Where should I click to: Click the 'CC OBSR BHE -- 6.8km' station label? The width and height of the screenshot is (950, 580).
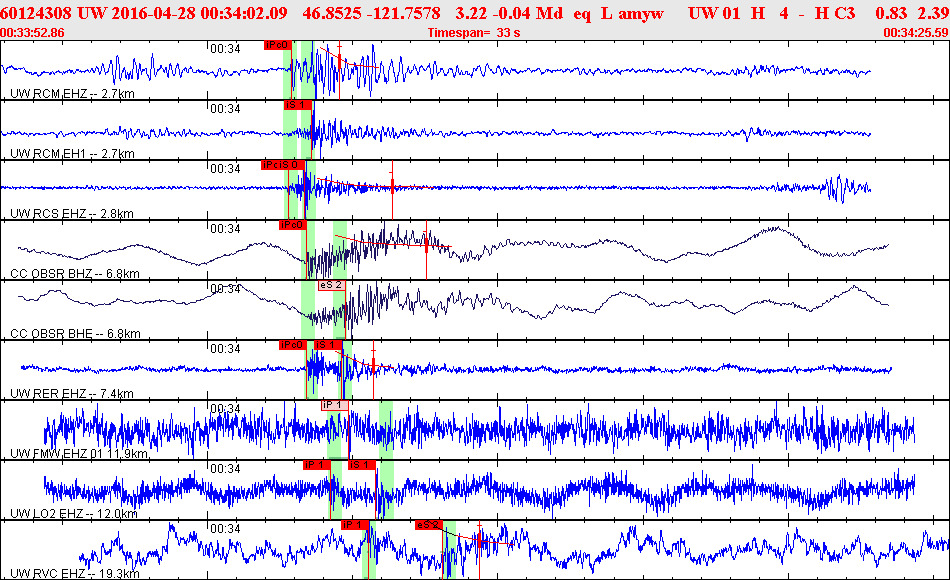point(76,334)
